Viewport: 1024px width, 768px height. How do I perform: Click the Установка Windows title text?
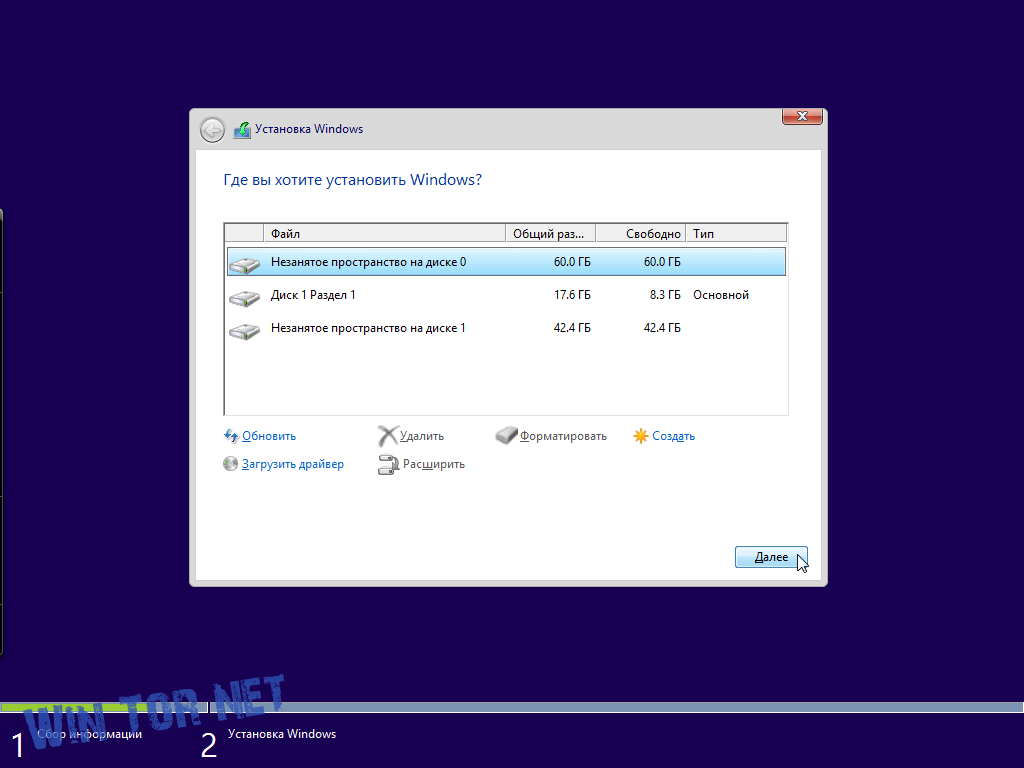[x=309, y=129]
